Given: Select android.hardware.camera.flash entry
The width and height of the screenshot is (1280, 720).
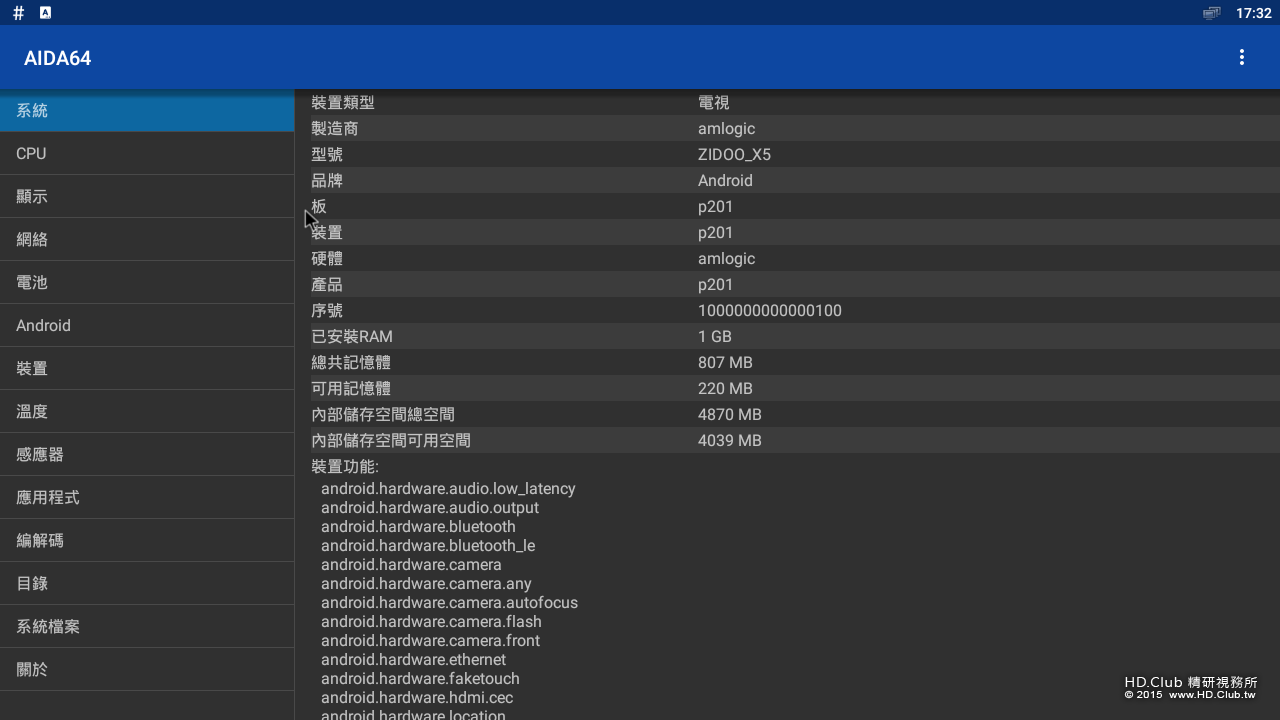Looking at the screenshot, I should [431, 622].
